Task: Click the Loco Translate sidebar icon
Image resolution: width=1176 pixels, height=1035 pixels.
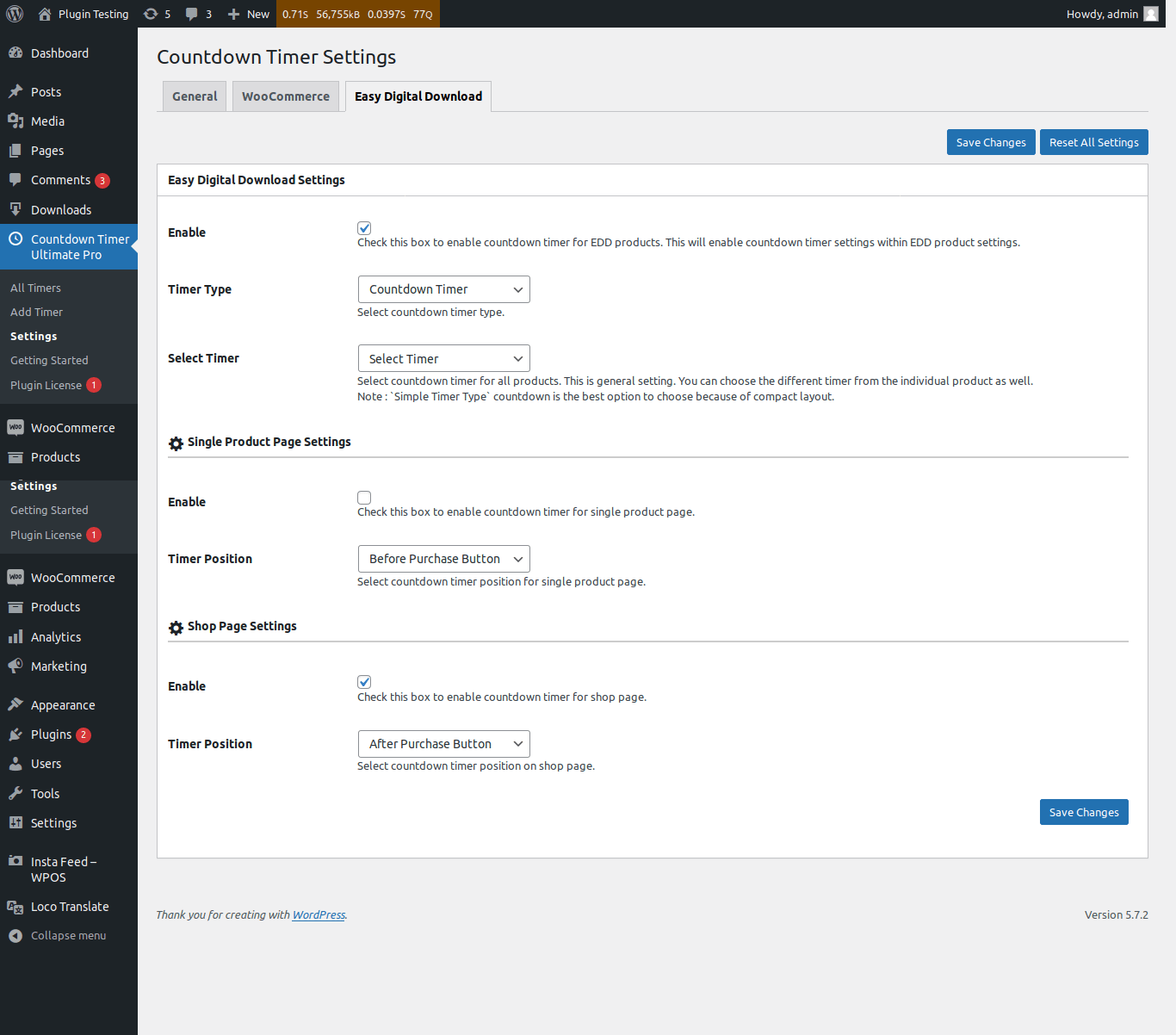Action: point(15,906)
